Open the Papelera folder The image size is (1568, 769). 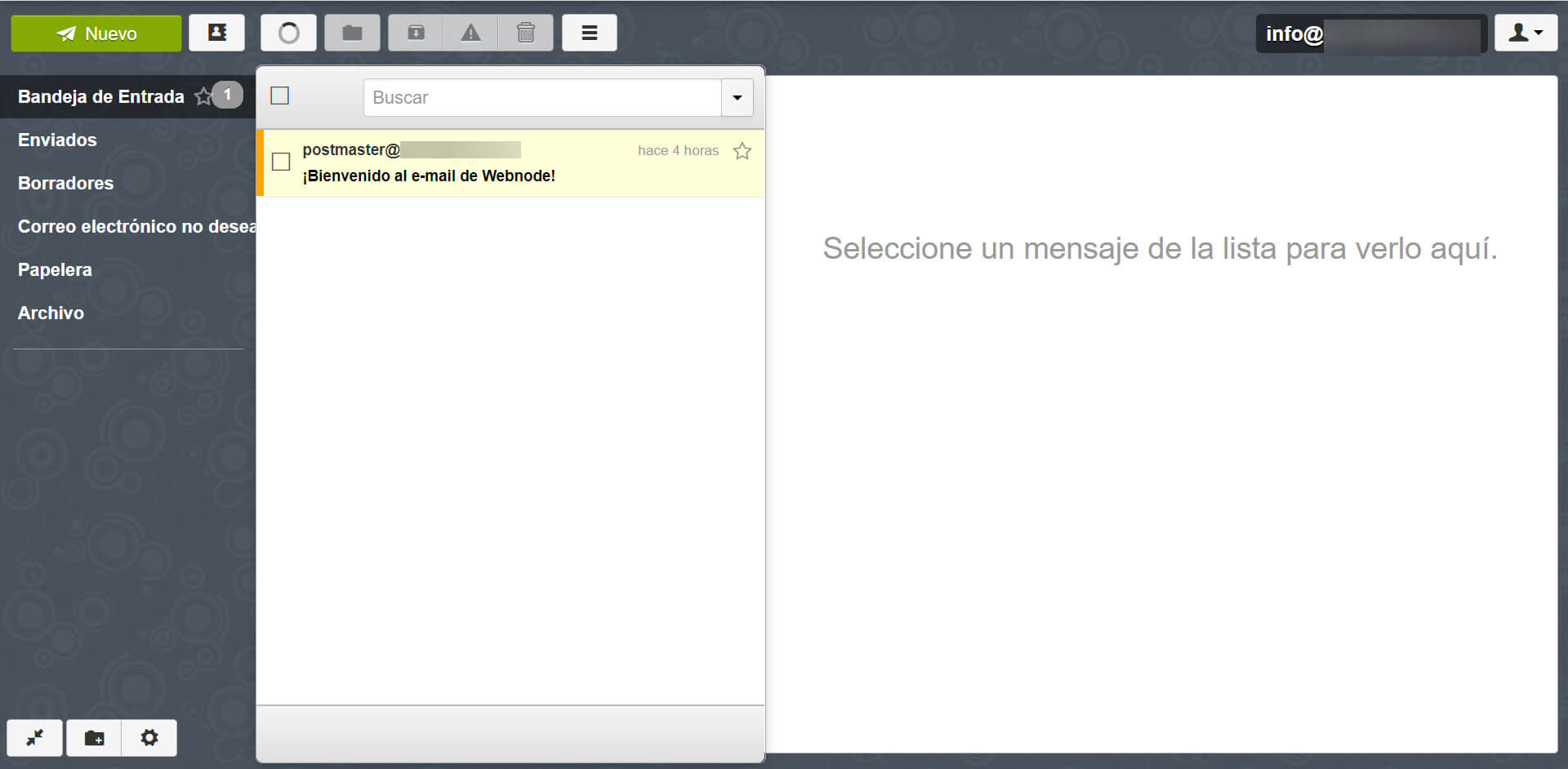54,269
